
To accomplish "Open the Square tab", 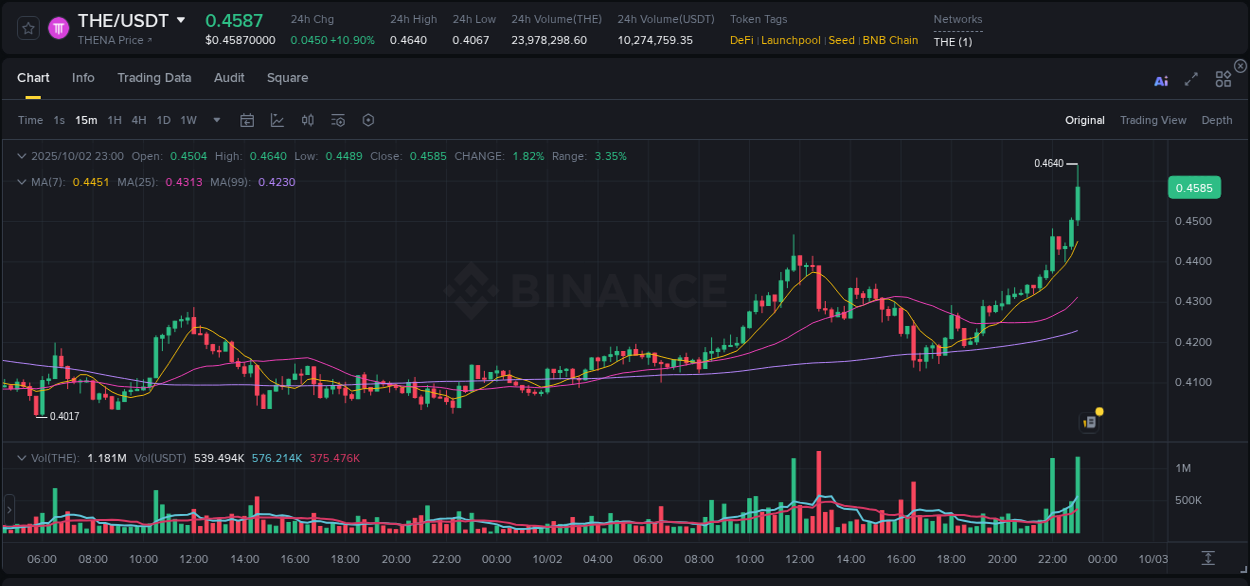I will [287, 78].
